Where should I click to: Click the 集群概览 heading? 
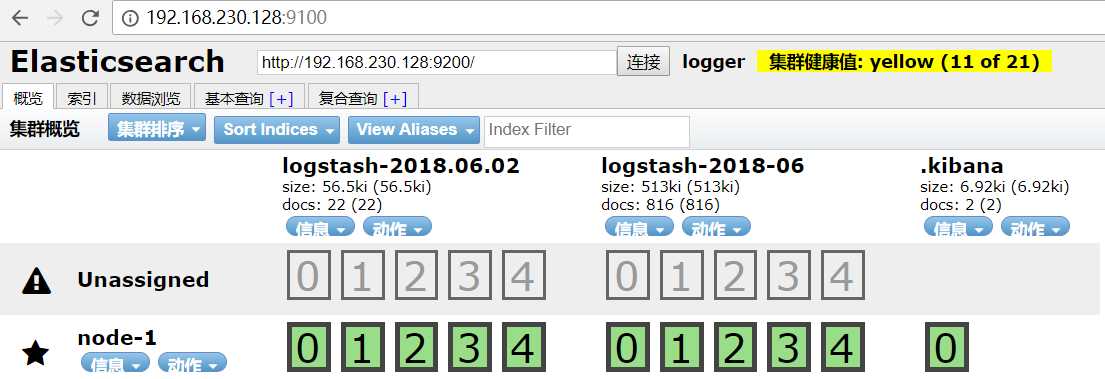(x=44, y=130)
